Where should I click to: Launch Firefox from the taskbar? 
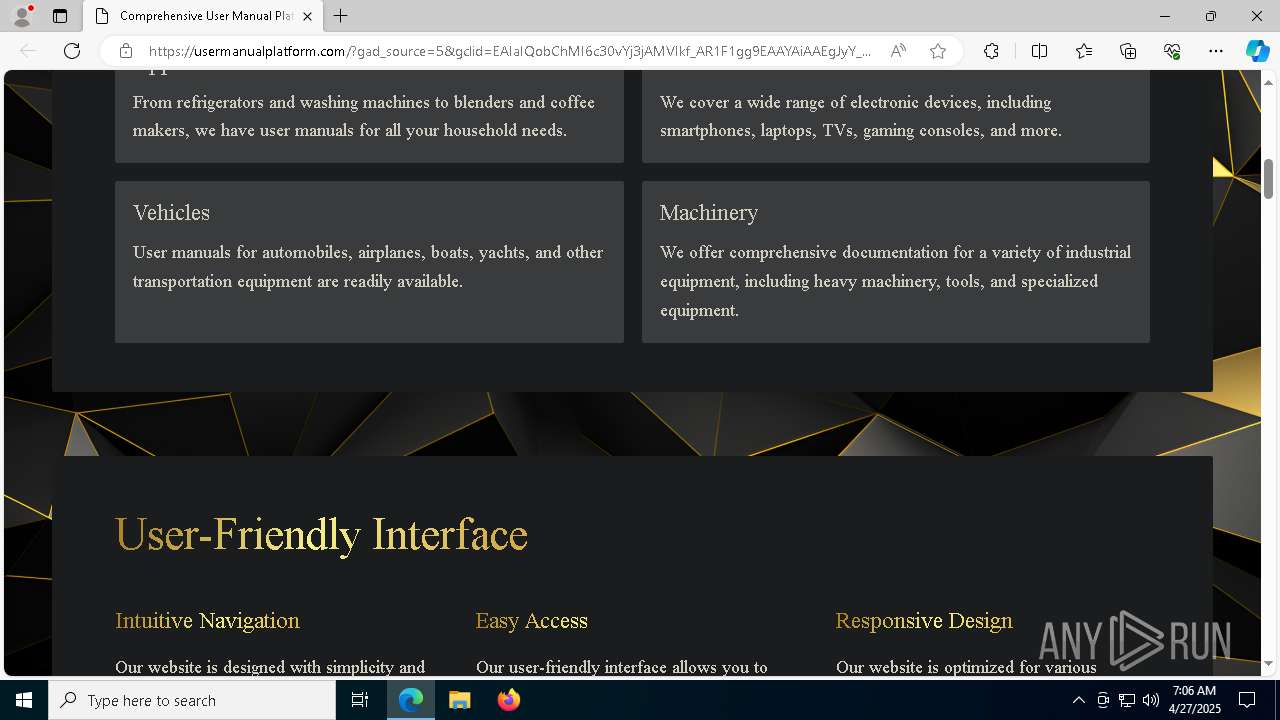pyautogui.click(x=508, y=700)
